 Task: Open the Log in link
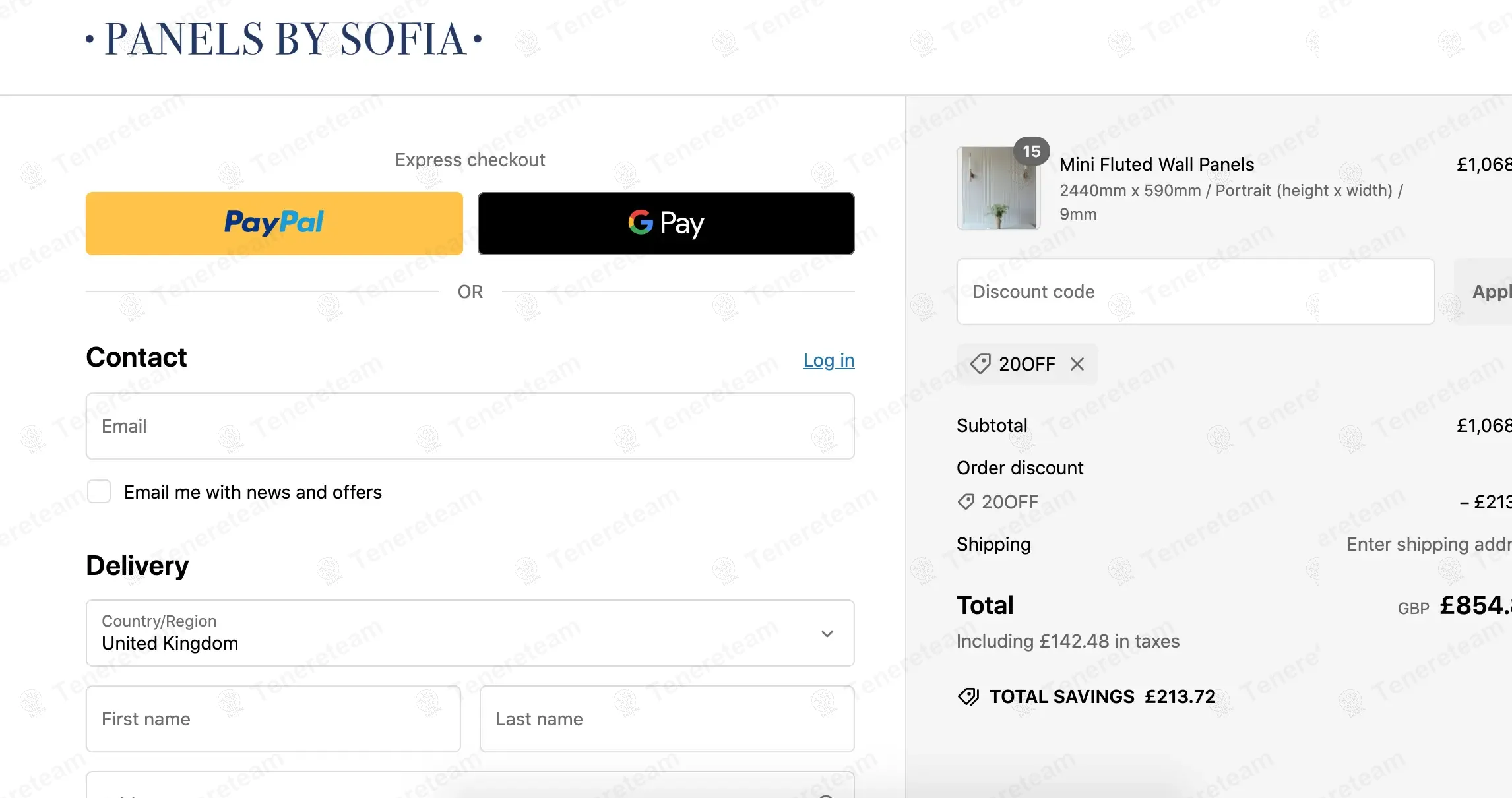[829, 360]
